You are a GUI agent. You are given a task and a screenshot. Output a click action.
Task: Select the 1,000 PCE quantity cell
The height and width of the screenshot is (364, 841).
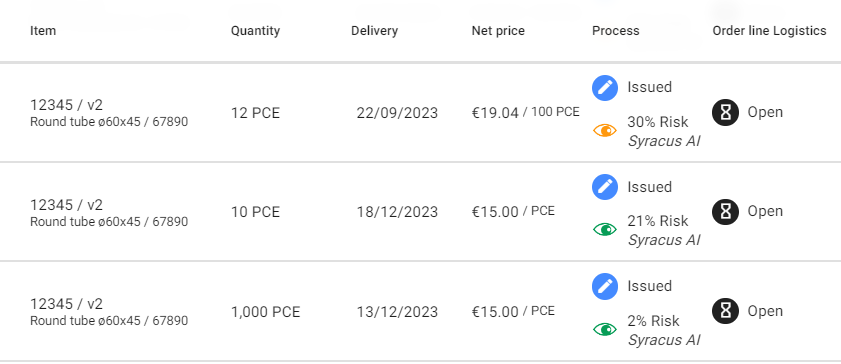[265, 312]
